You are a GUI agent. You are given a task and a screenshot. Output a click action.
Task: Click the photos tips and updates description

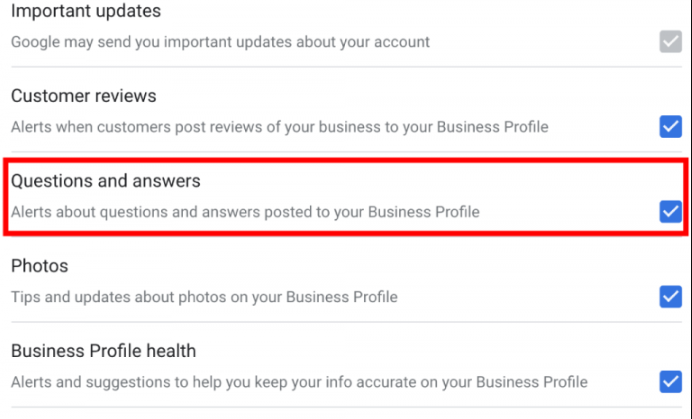(204, 297)
